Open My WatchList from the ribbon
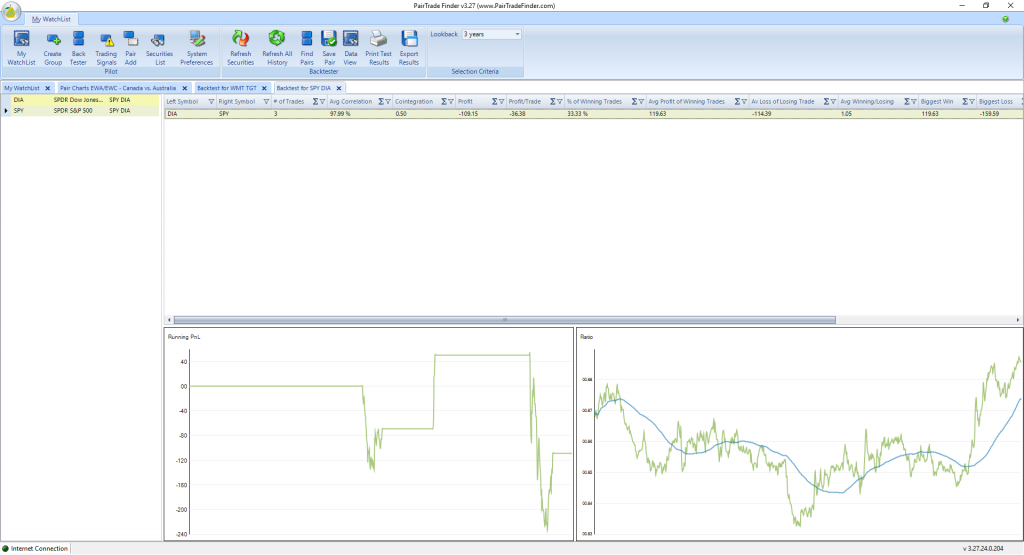The image size is (1024, 555). click(x=21, y=46)
